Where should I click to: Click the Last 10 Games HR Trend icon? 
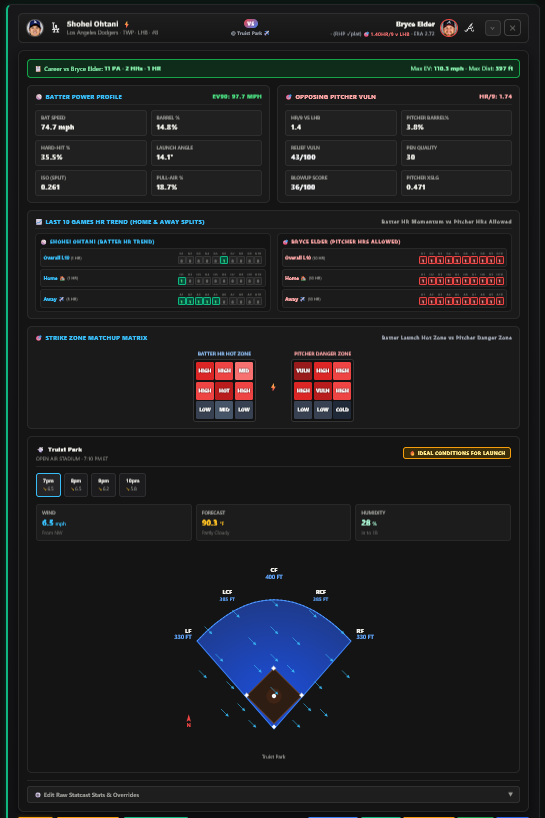pyautogui.click(x=39, y=222)
